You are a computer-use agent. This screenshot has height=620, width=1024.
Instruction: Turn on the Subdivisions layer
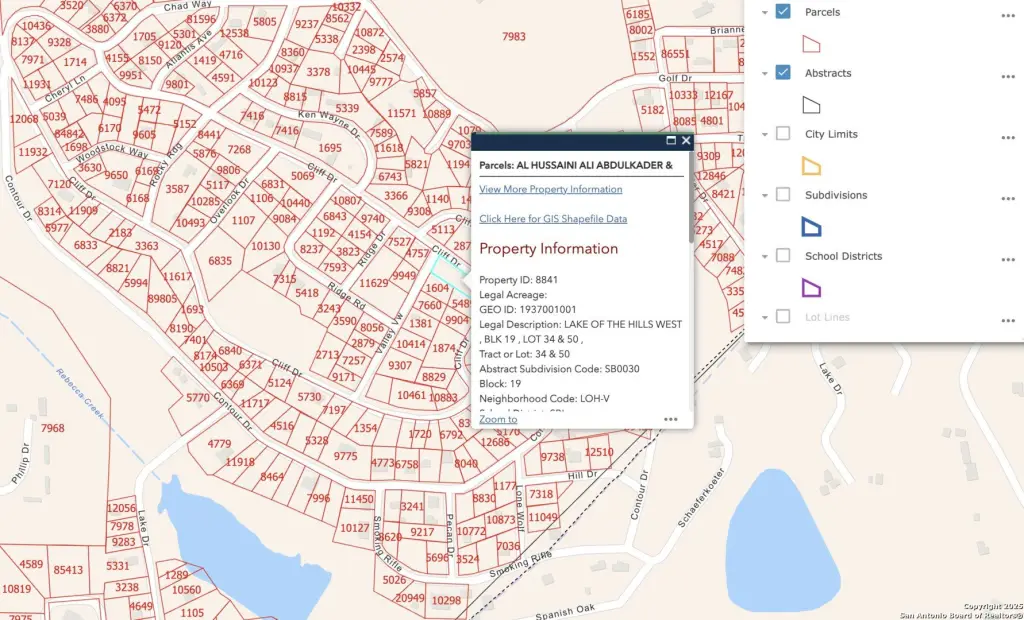[x=783, y=195]
